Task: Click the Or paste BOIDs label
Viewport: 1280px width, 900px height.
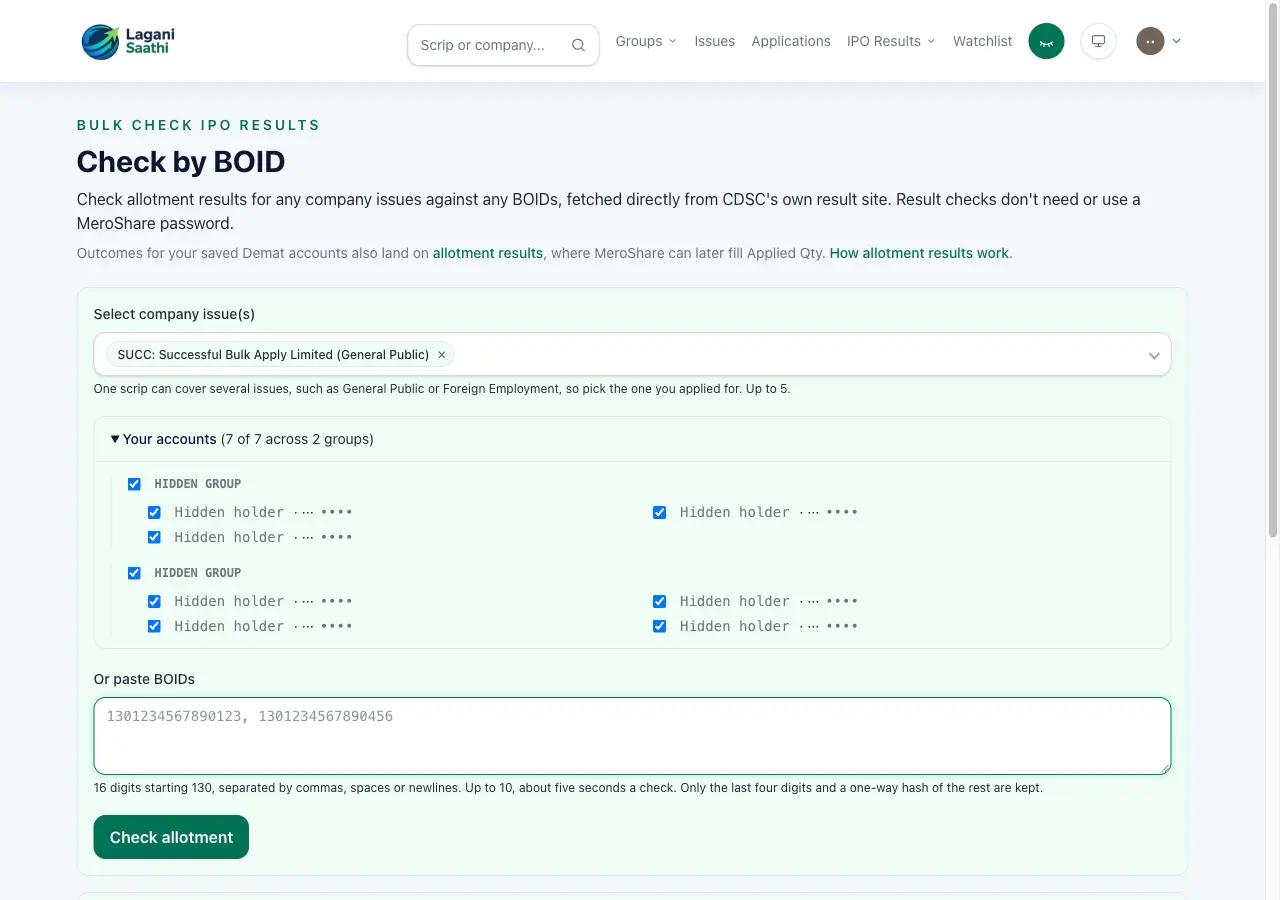Action: point(144,679)
